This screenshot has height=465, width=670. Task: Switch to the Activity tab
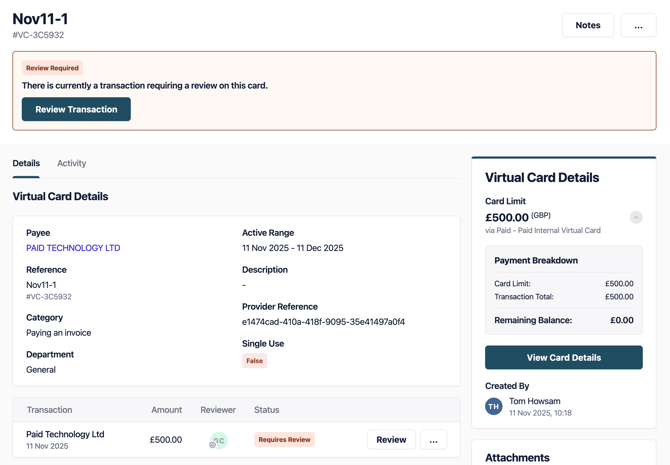coord(71,163)
